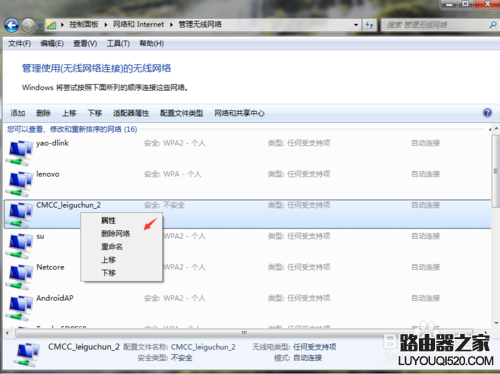Close the window with the red X
The image size is (500, 374).
point(487,4)
